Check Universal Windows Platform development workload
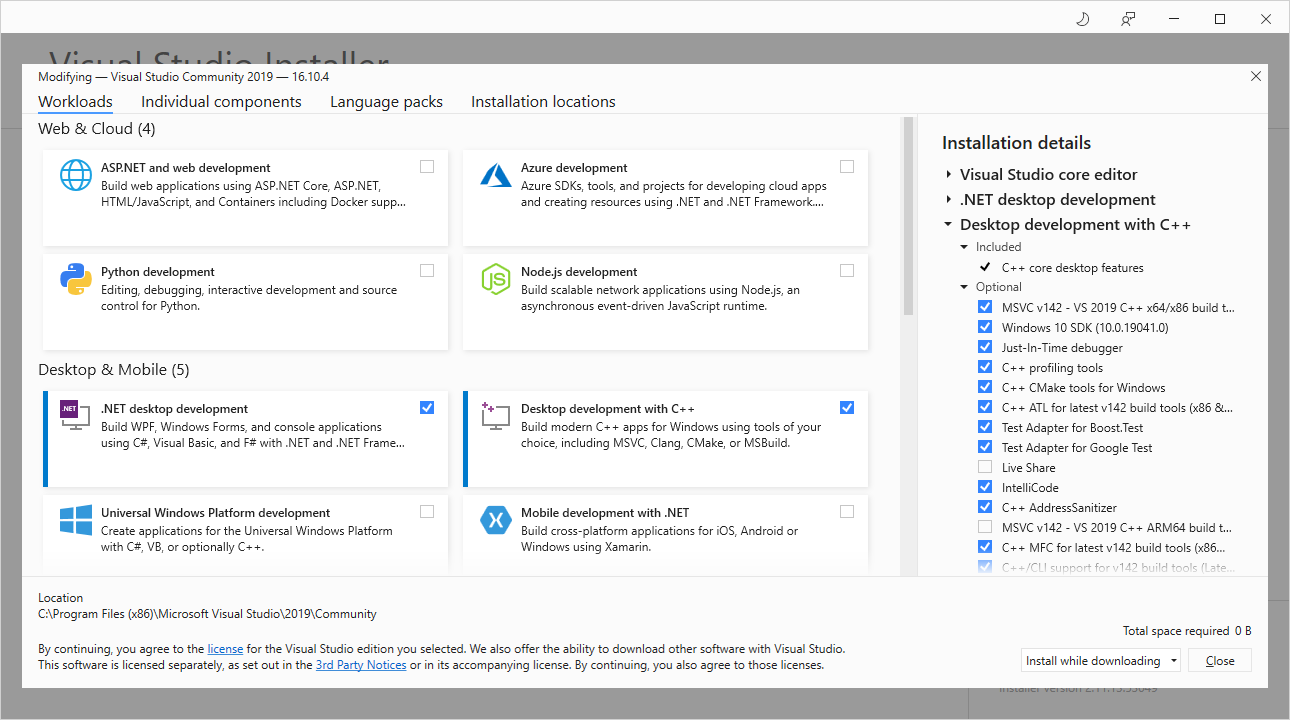Viewport: 1290px width, 720px height. [427, 512]
